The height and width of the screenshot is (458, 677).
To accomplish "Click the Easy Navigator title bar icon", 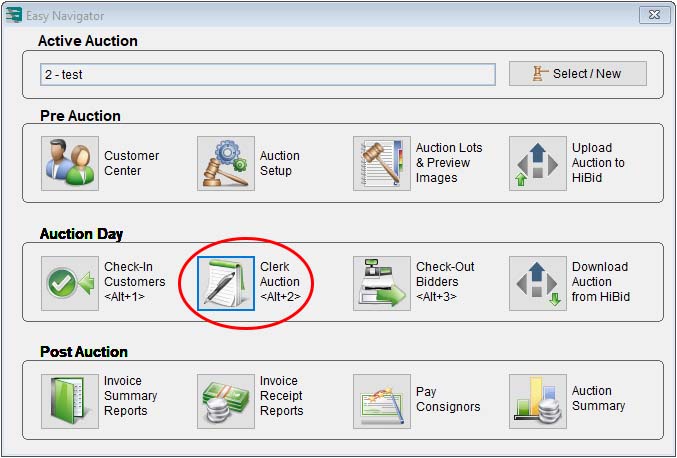I will 14,15.
